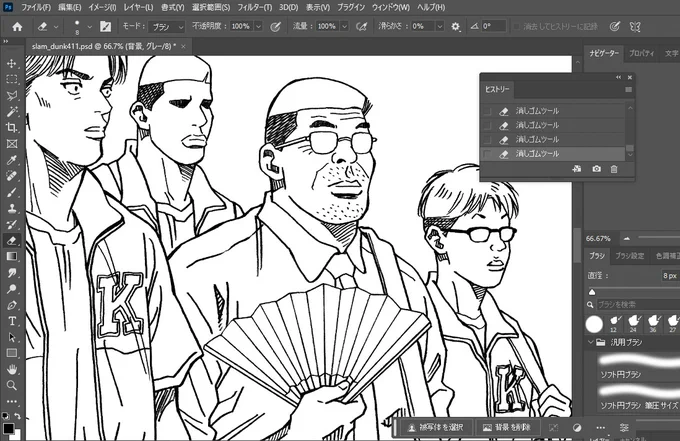Viewport: 680px width, 441px height.
Task: Reset default foreground and background colors
Action: pyautogui.click(x=5, y=416)
